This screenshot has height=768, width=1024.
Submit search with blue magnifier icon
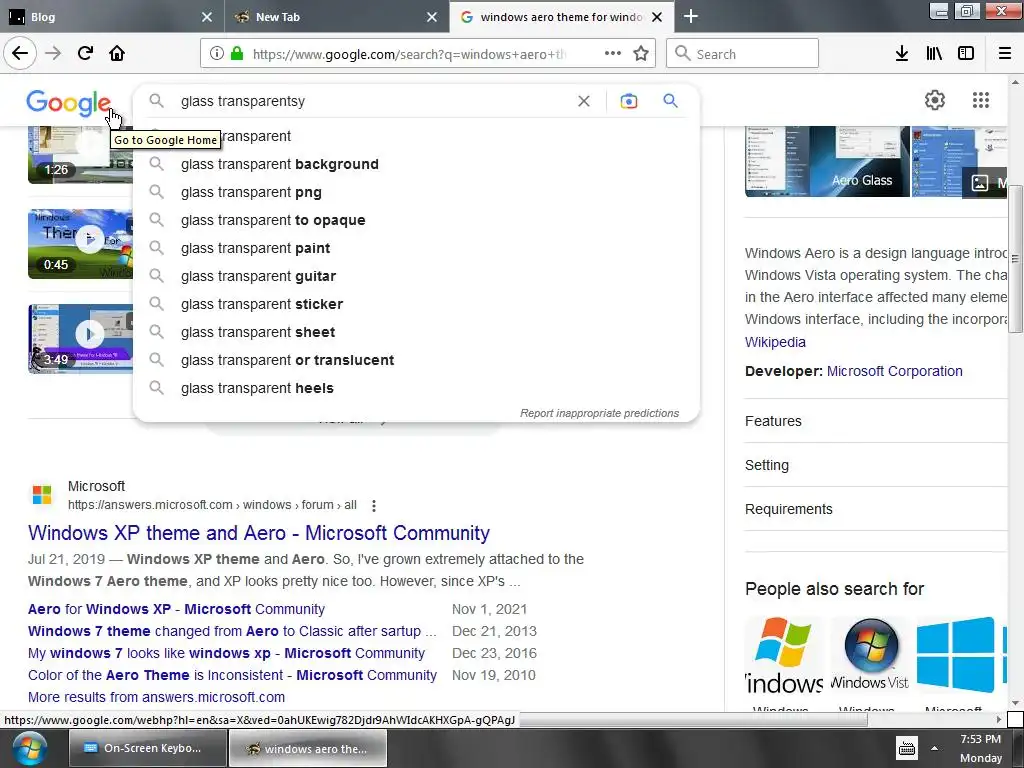670,101
